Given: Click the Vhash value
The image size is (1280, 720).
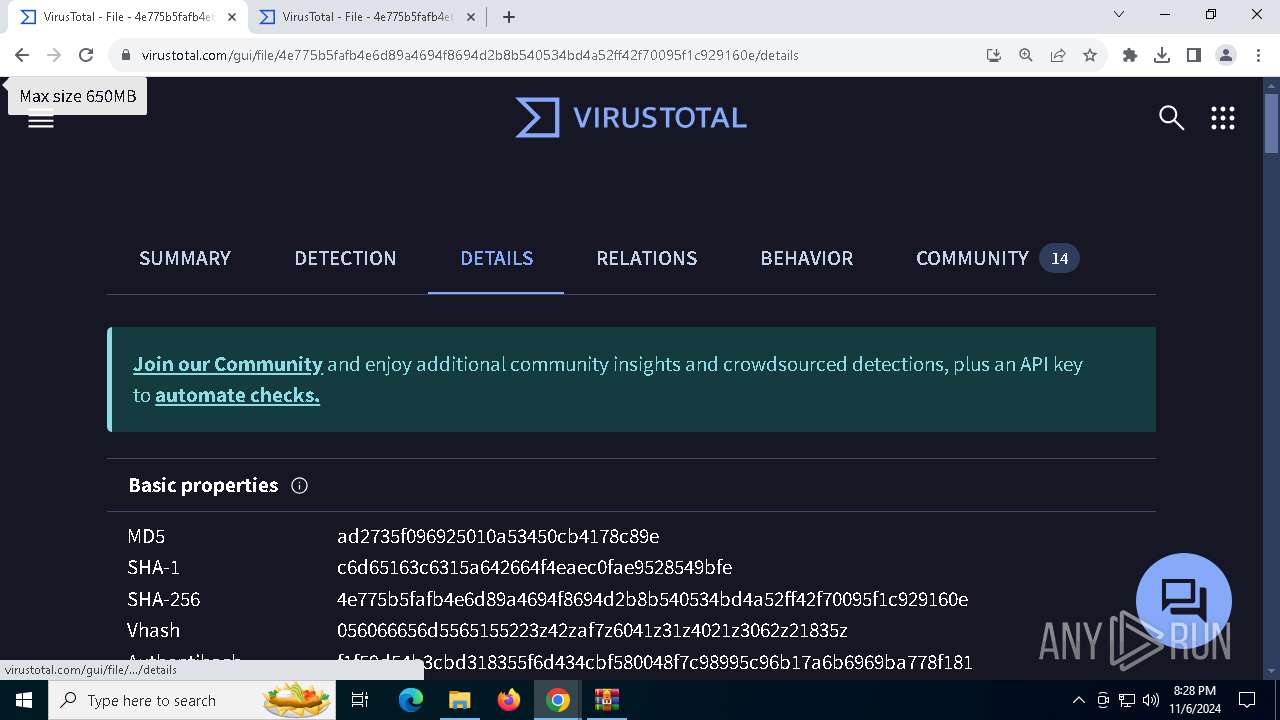Looking at the screenshot, I should 592,631.
